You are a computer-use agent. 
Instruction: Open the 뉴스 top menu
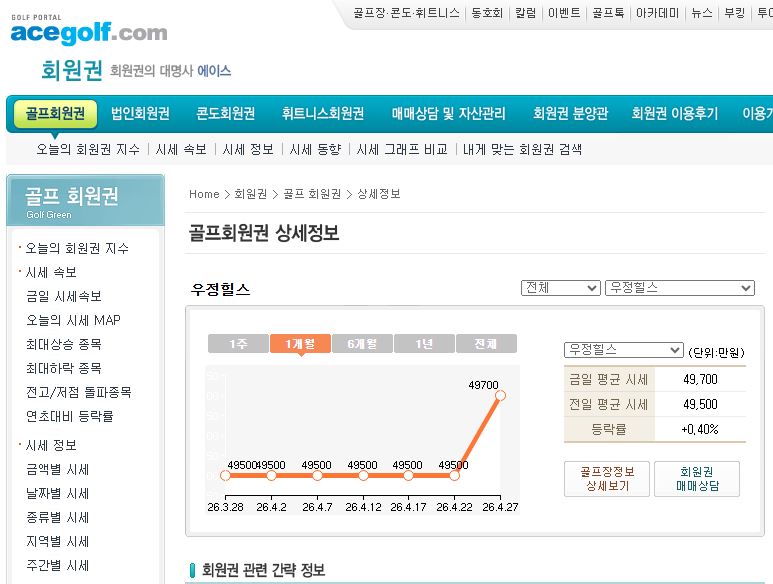[x=702, y=13]
